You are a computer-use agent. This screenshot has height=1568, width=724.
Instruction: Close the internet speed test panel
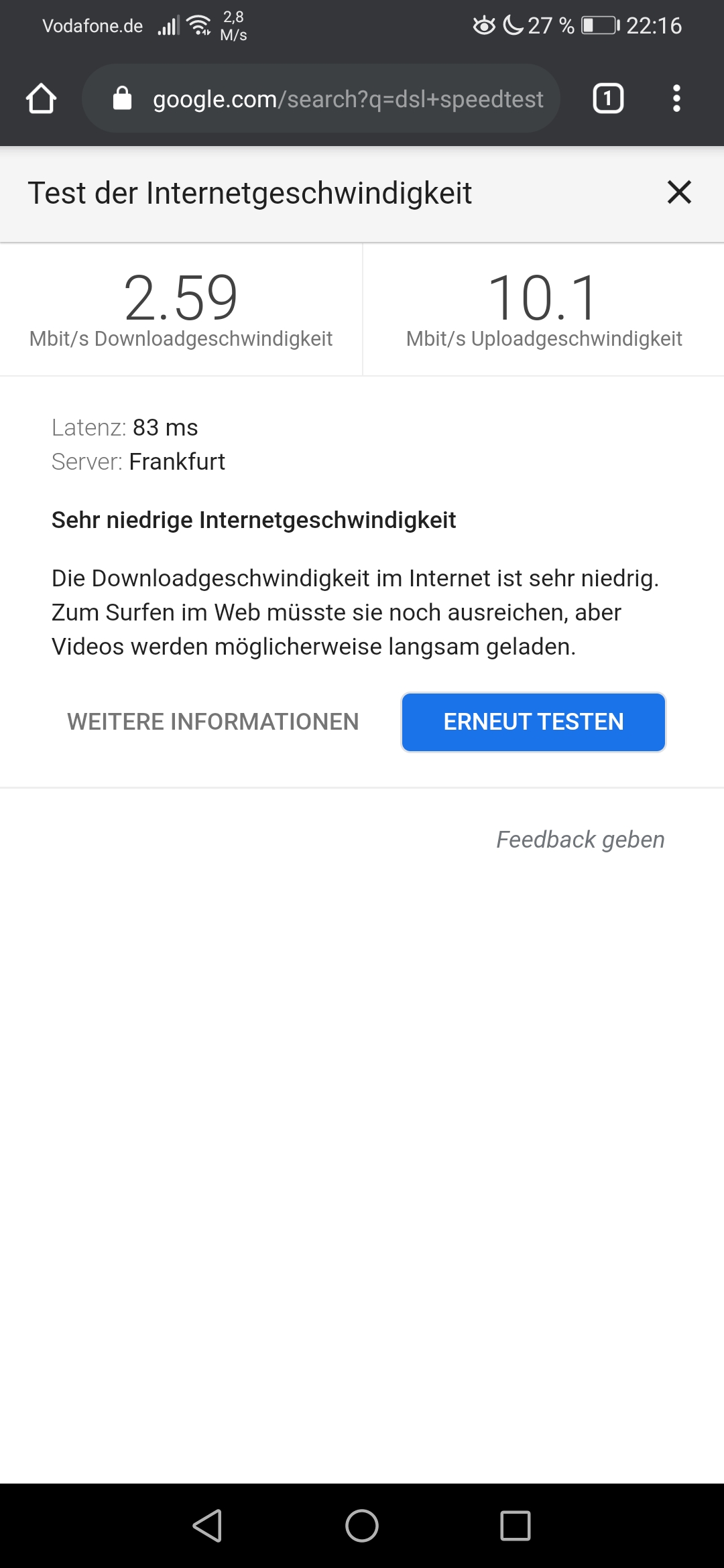[679, 192]
